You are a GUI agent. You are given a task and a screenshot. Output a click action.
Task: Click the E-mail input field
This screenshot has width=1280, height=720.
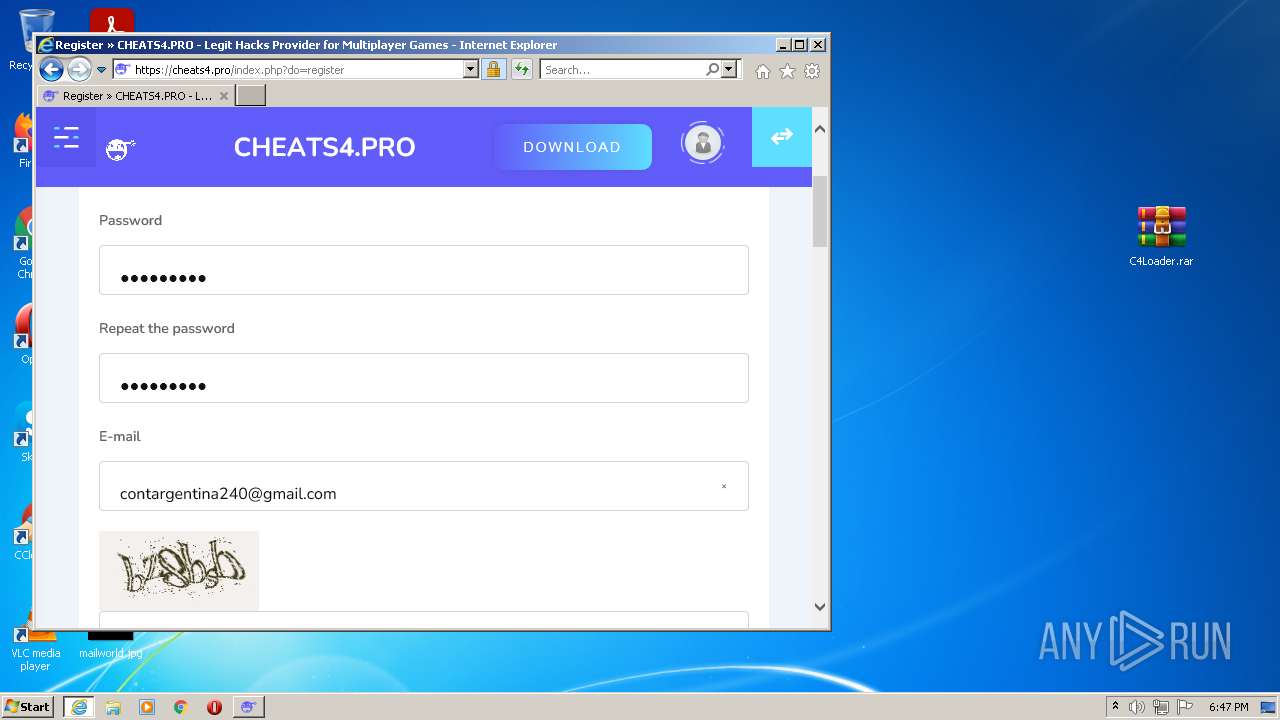[x=424, y=486]
